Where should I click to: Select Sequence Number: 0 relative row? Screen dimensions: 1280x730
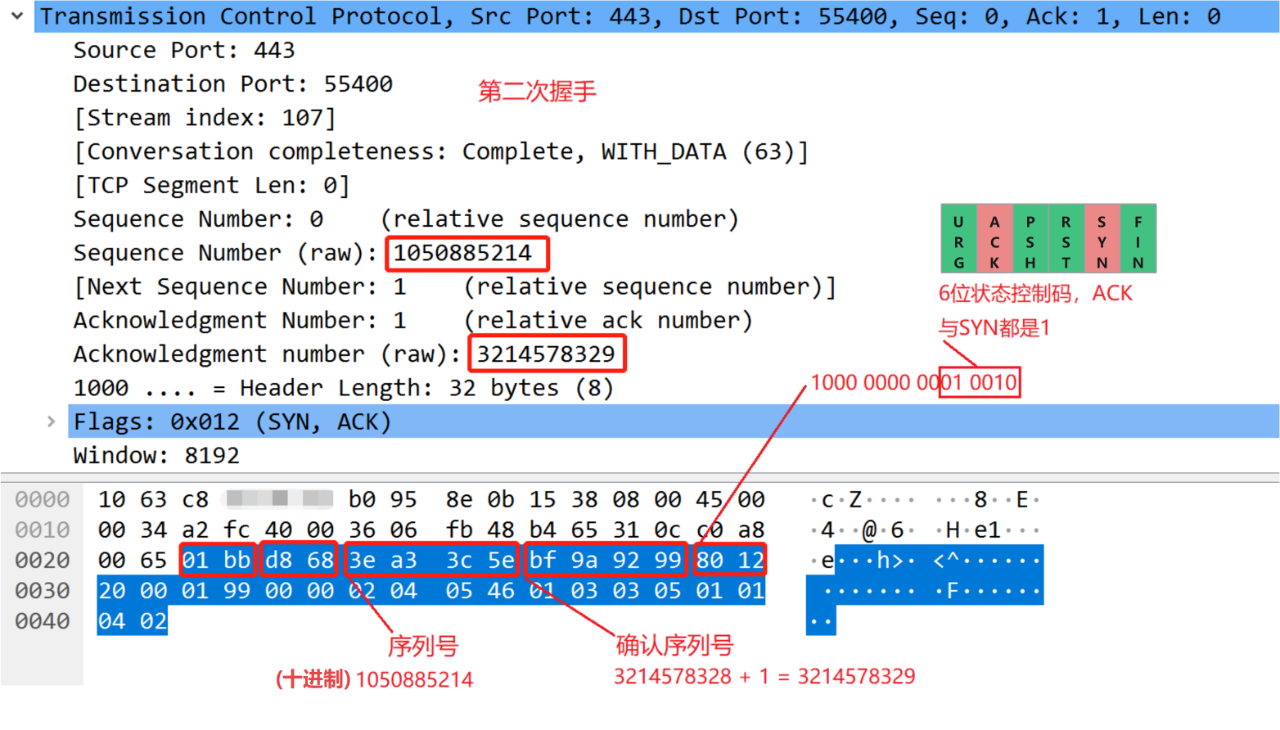[x=406, y=219]
